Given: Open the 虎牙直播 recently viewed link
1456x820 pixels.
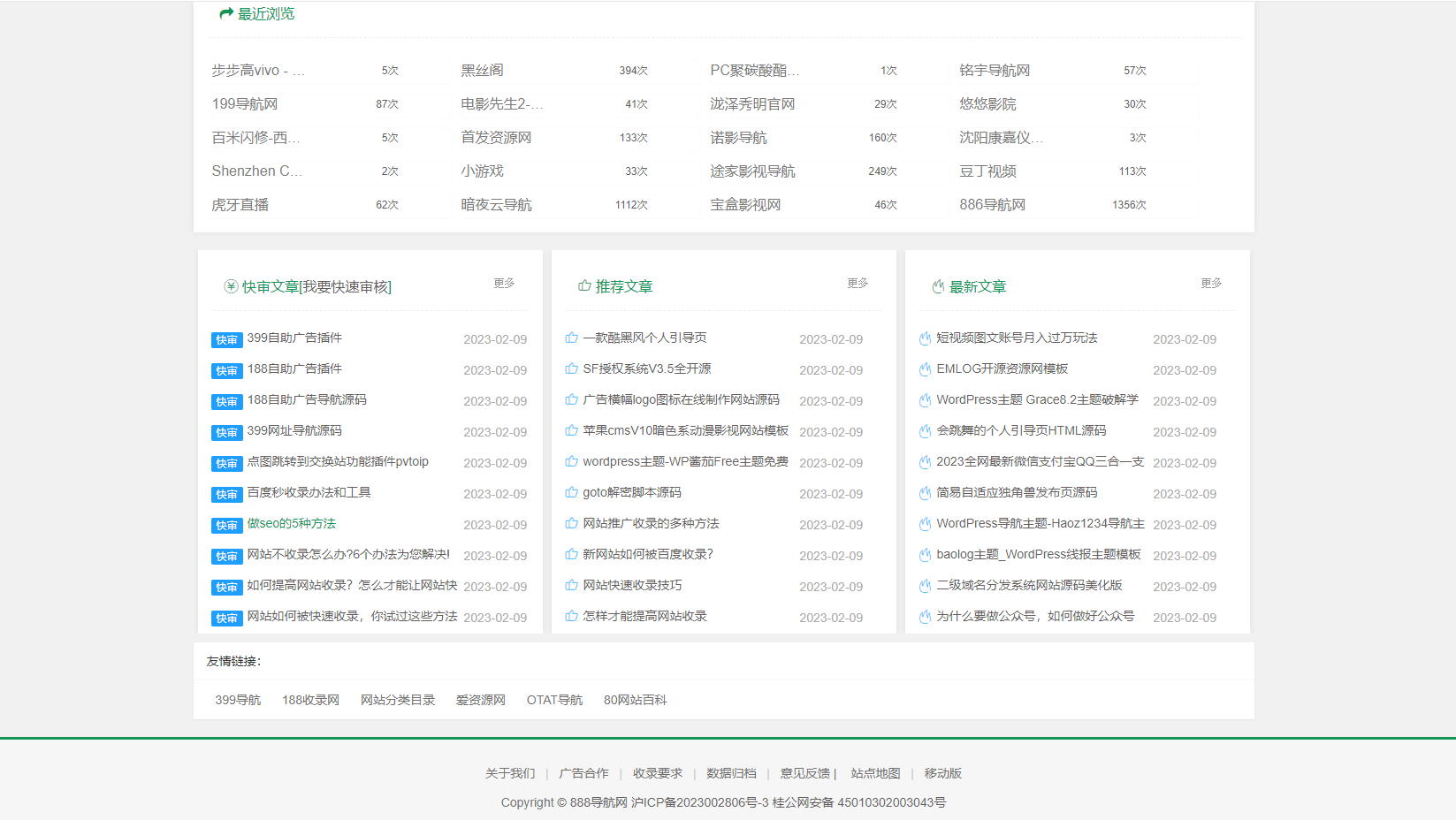Looking at the screenshot, I should tap(240, 204).
